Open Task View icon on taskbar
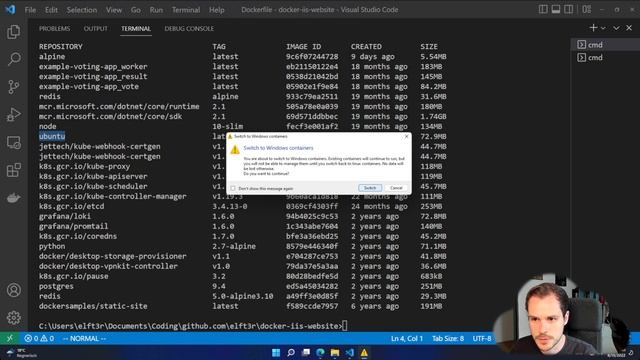This screenshot has width=640, height=360. click(x=305, y=353)
